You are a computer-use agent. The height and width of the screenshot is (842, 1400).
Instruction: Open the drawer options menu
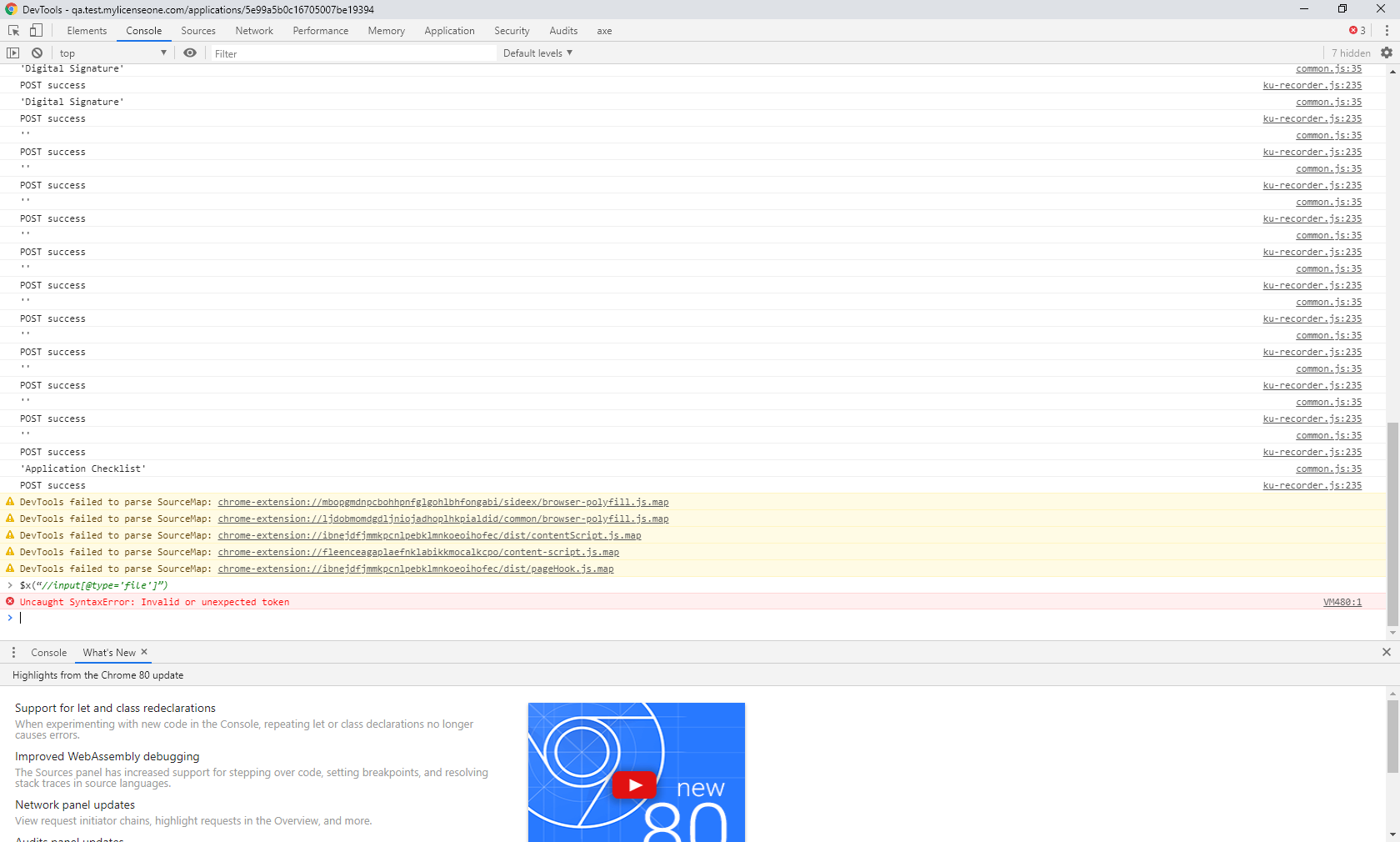pos(12,652)
